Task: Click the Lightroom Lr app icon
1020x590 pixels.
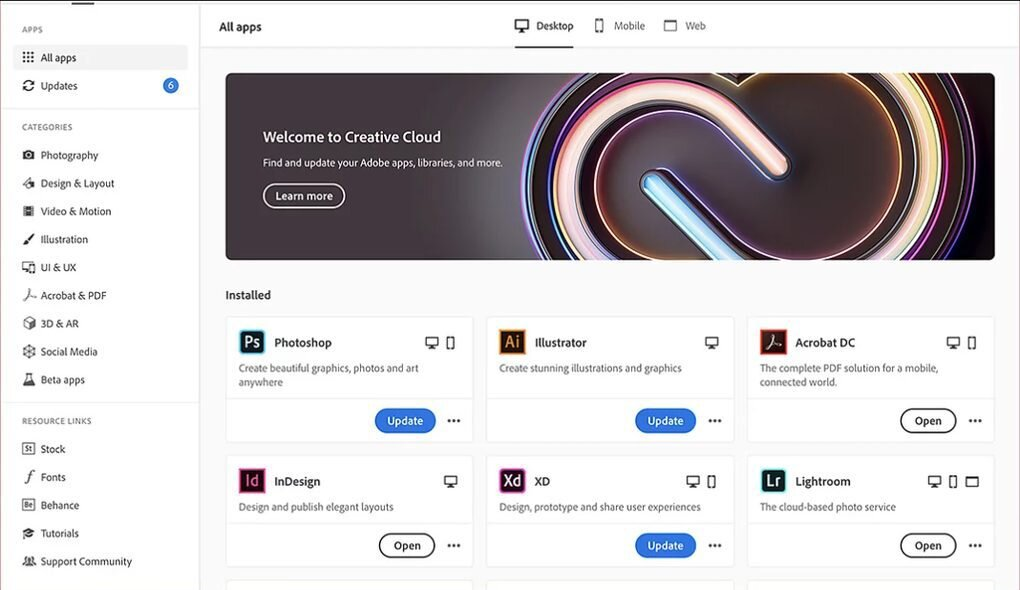Action: (x=774, y=481)
